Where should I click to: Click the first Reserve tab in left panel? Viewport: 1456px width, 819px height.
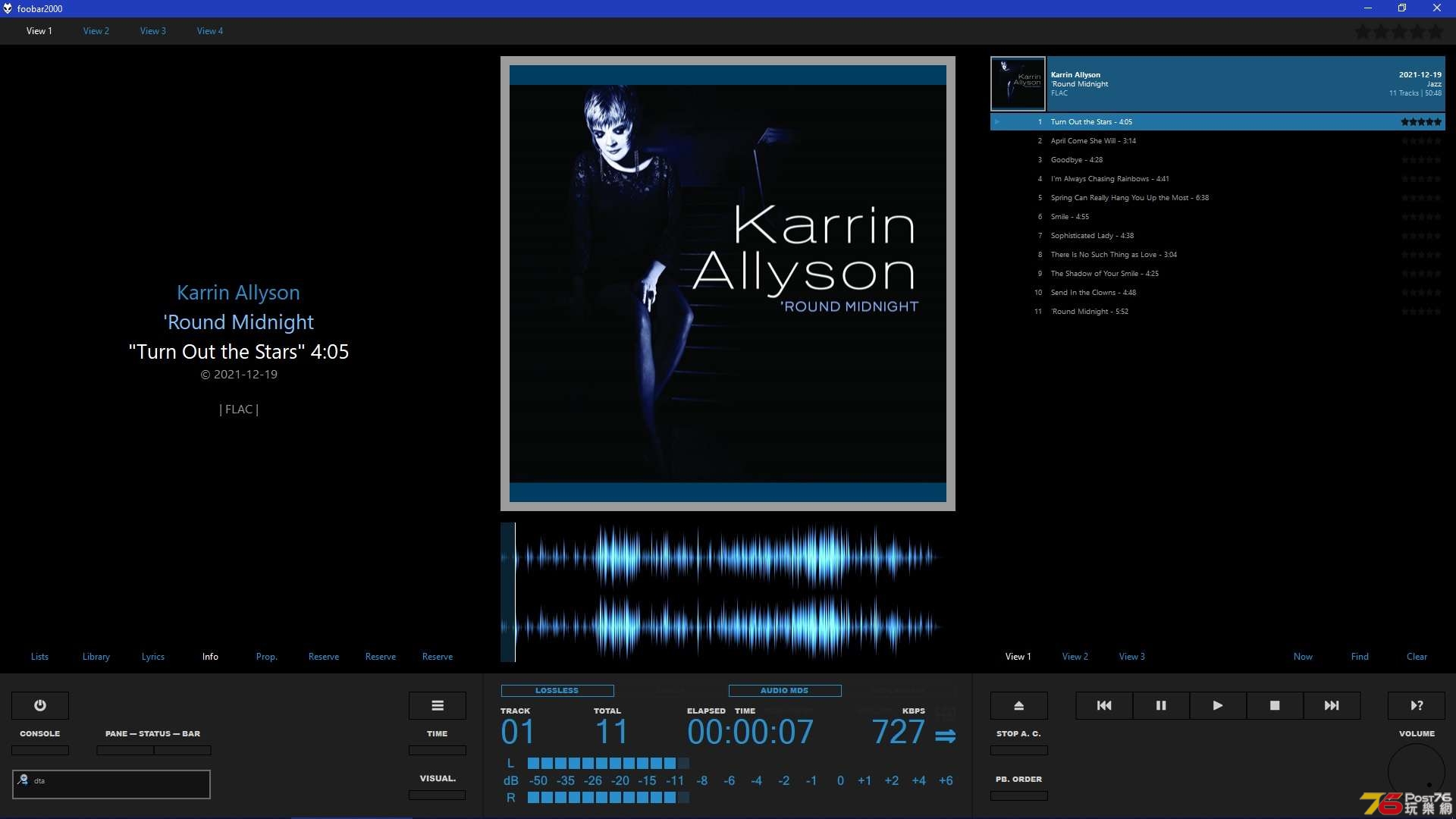[x=324, y=657]
